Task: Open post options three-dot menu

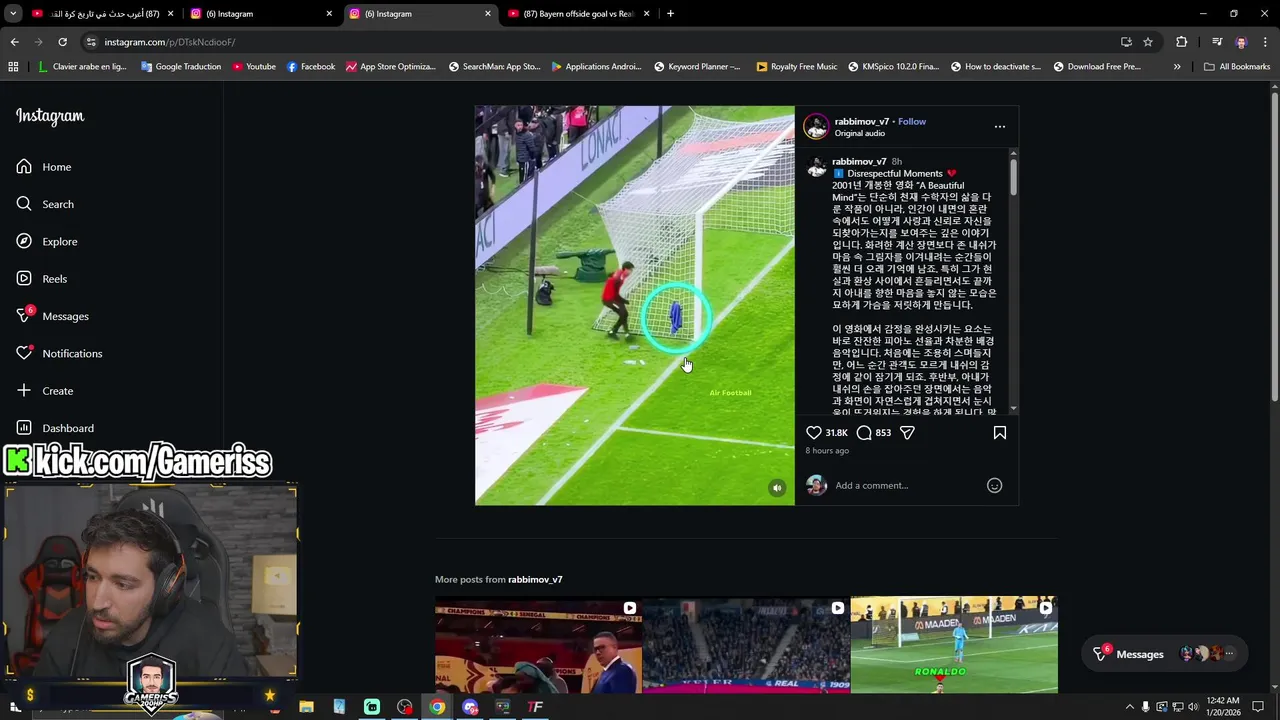Action: 1000,127
